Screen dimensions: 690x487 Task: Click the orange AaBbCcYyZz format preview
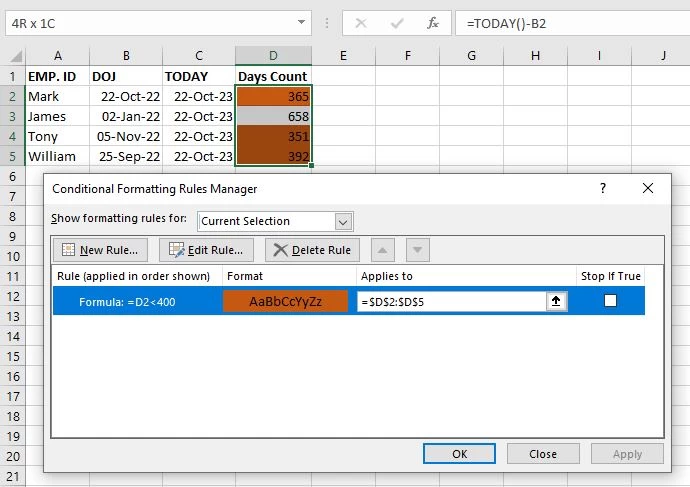click(x=286, y=301)
